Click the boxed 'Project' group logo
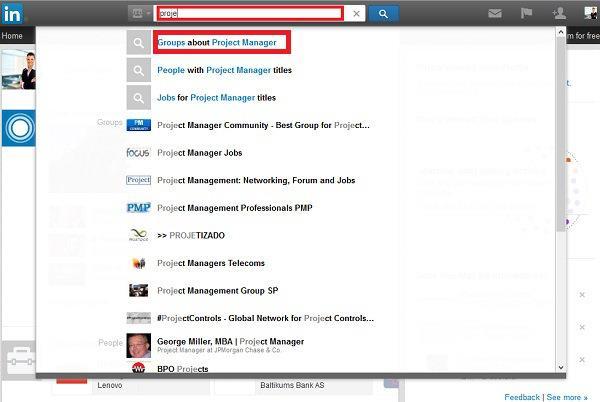600x402 pixels. [139, 180]
